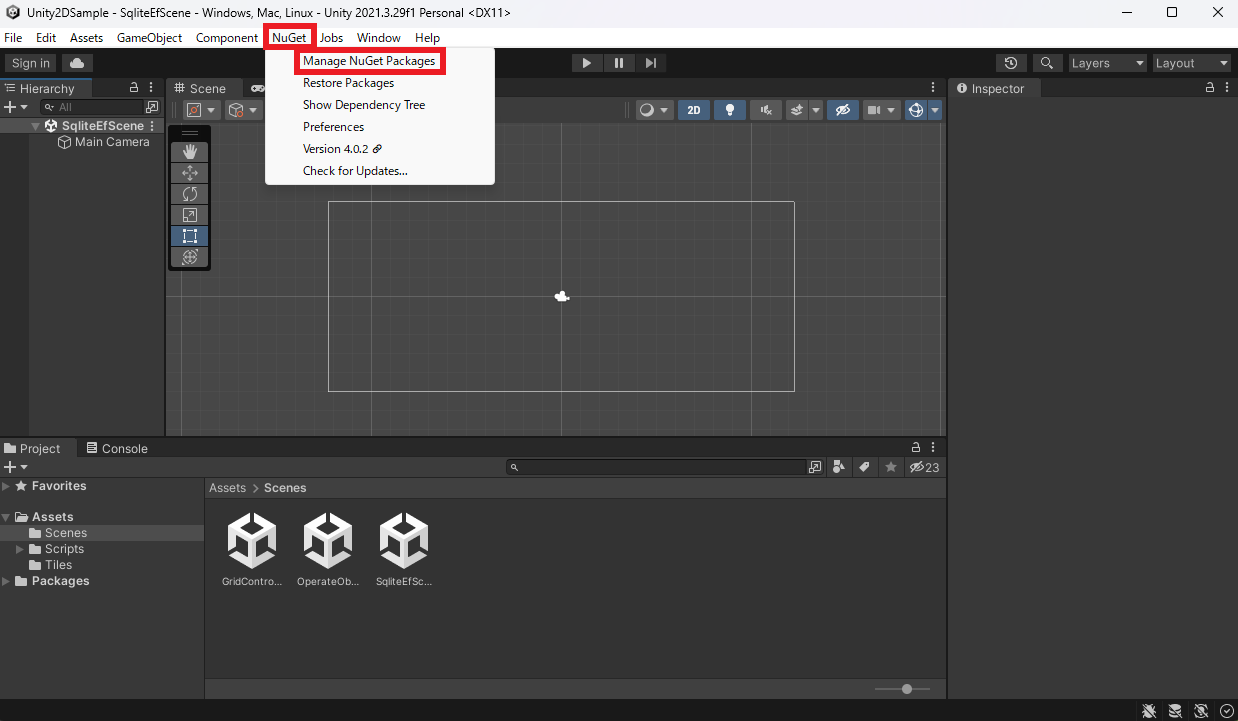The image size is (1238, 721).
Task: Click search by type icon in Project
Action: (x=839, y=467)
